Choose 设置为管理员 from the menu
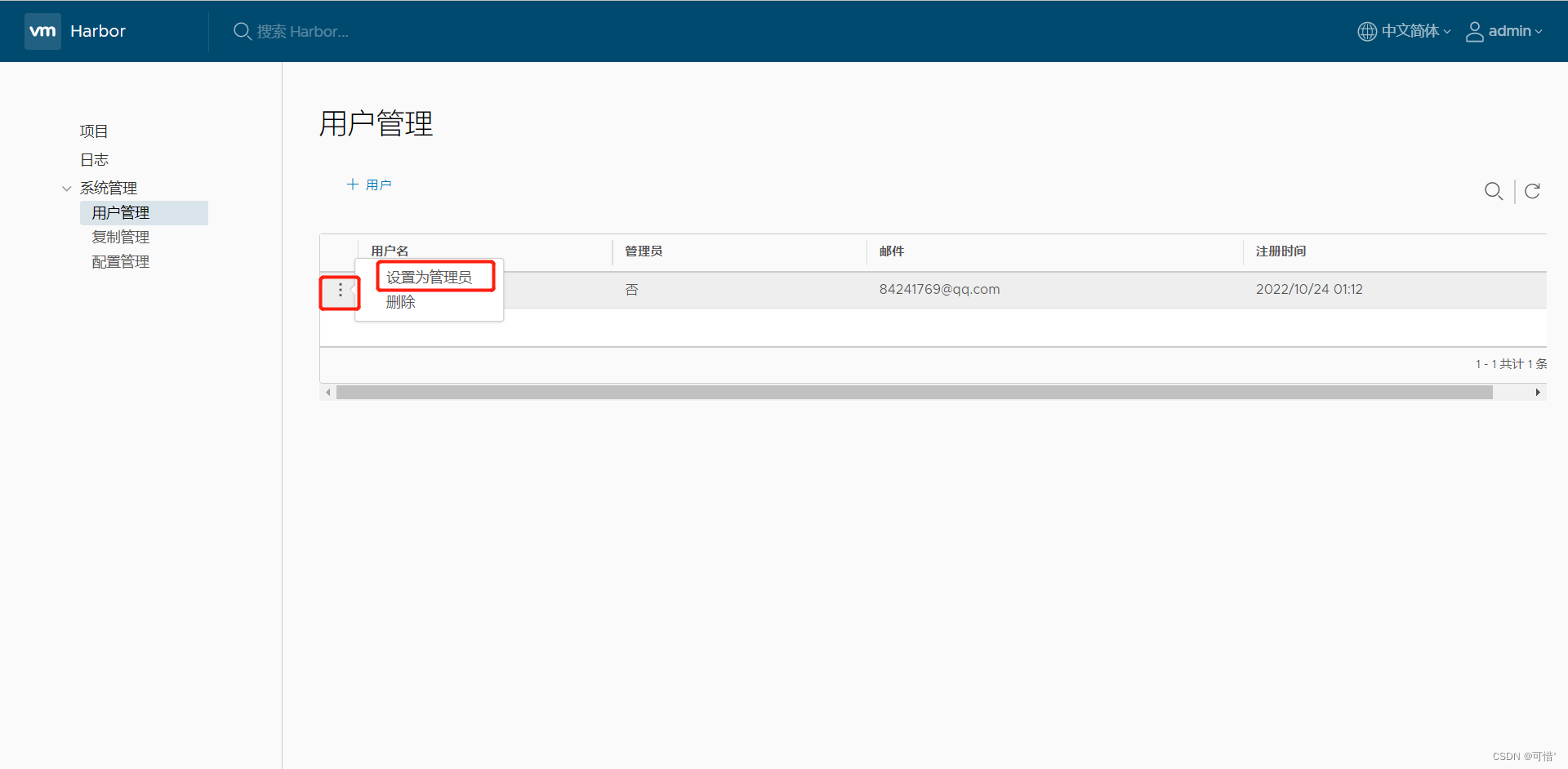The width and height of the screenshot is (1568, 769). point(430,278)
